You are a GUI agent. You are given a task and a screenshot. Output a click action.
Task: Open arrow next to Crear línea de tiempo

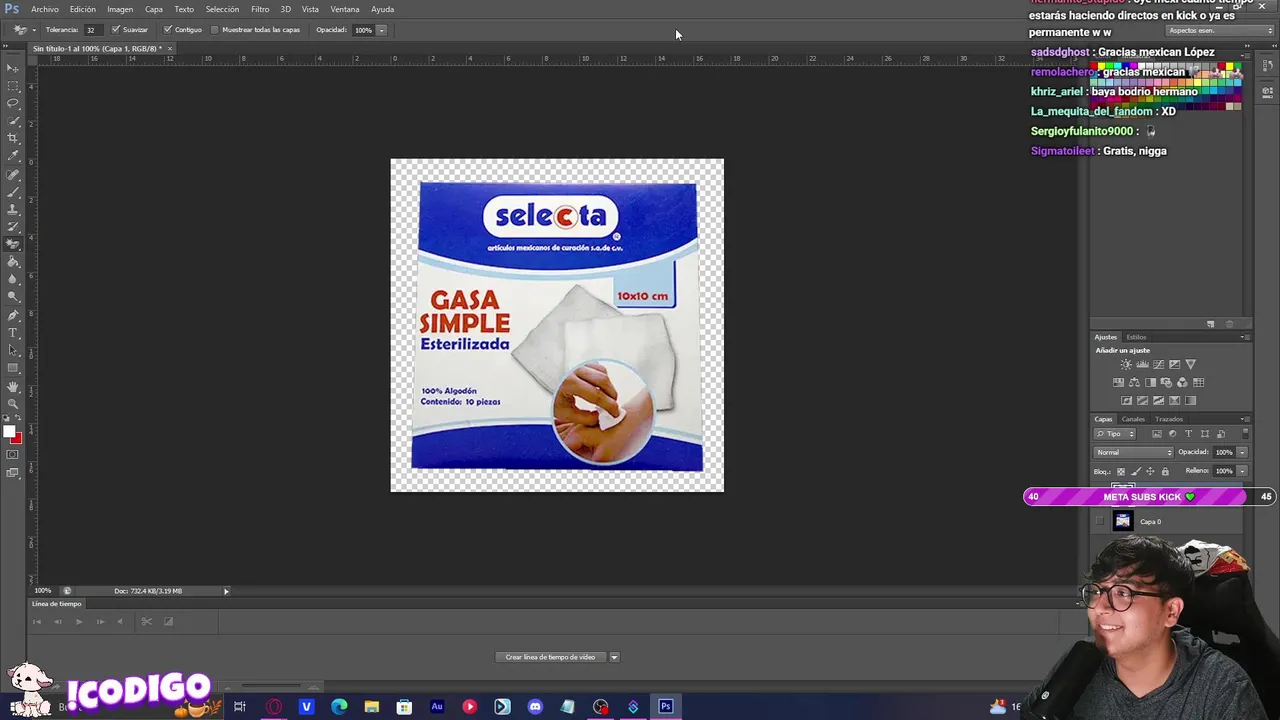click(614, 657)
